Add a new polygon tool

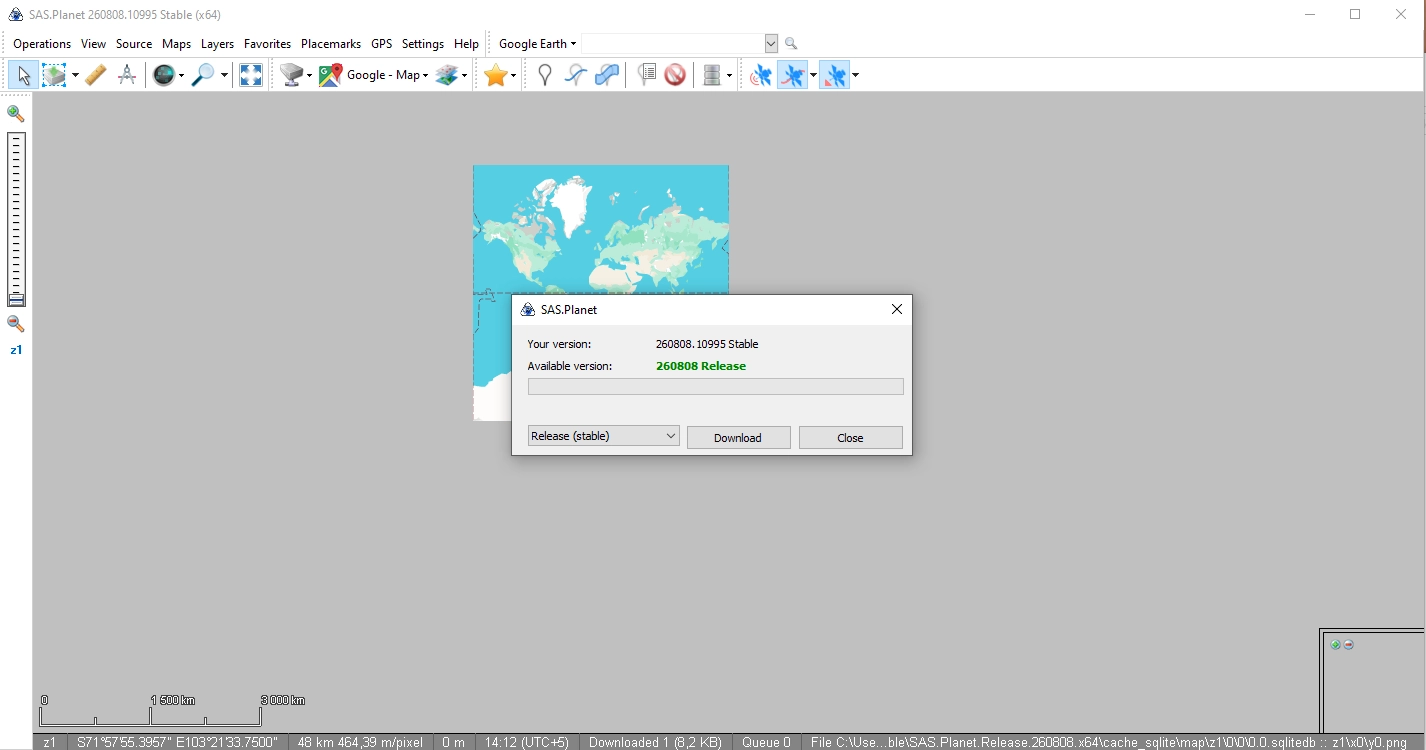(x=607, y=75)
